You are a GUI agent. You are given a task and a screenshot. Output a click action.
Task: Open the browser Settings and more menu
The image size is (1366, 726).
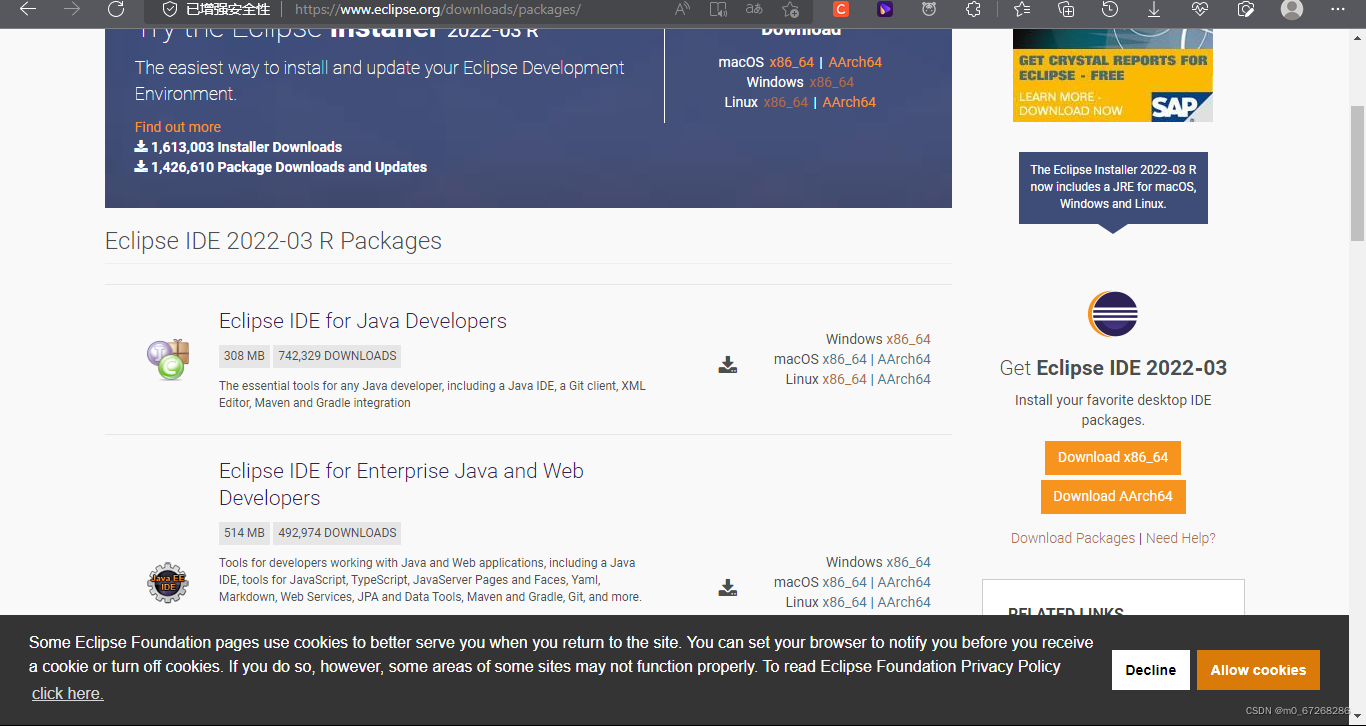pos(1338,9)
